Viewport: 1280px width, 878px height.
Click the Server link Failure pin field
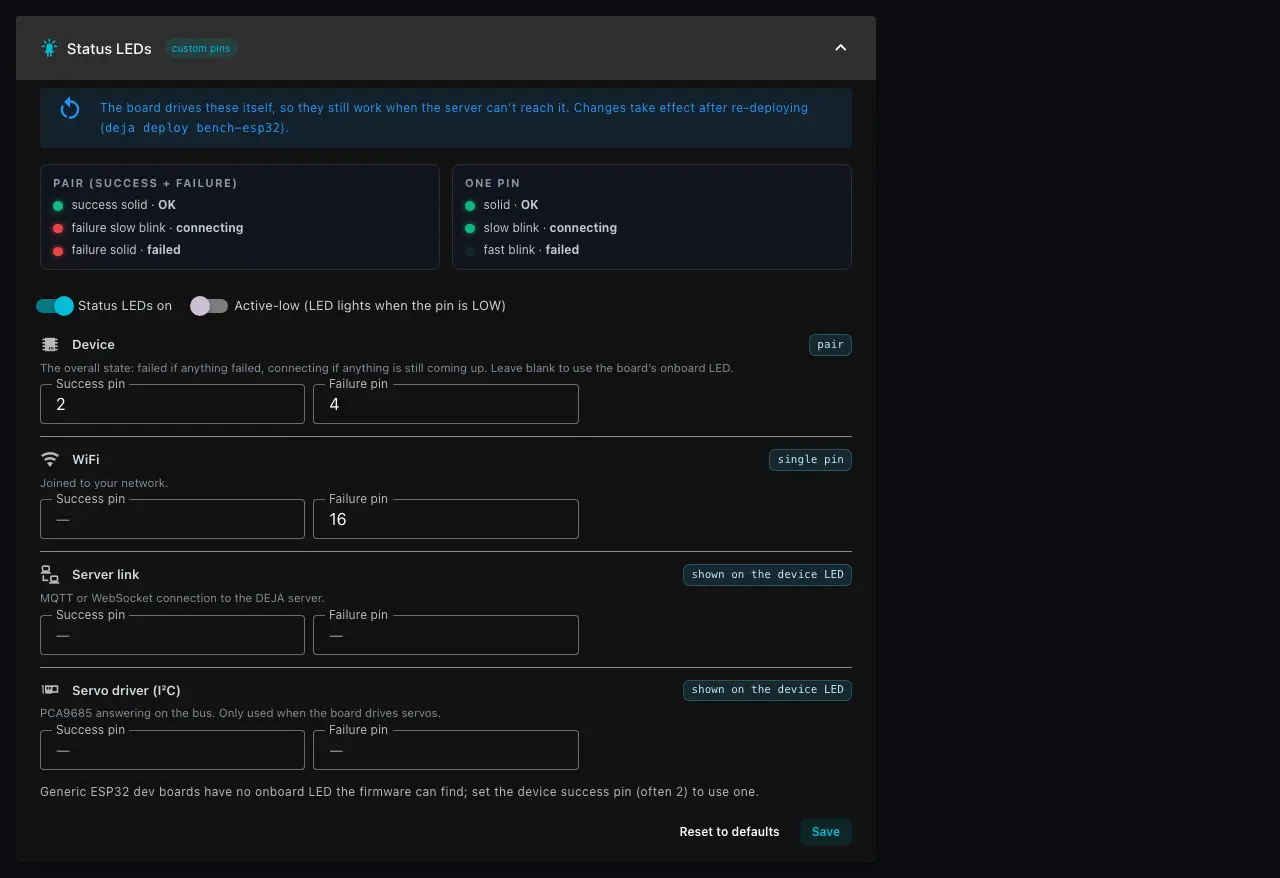coord(446,635)
